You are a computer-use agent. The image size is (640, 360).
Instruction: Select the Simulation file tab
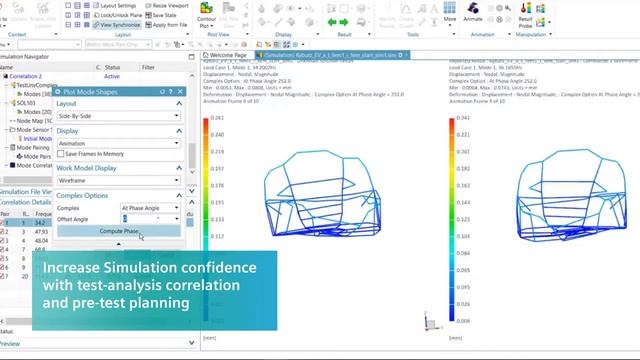(332, 55)
